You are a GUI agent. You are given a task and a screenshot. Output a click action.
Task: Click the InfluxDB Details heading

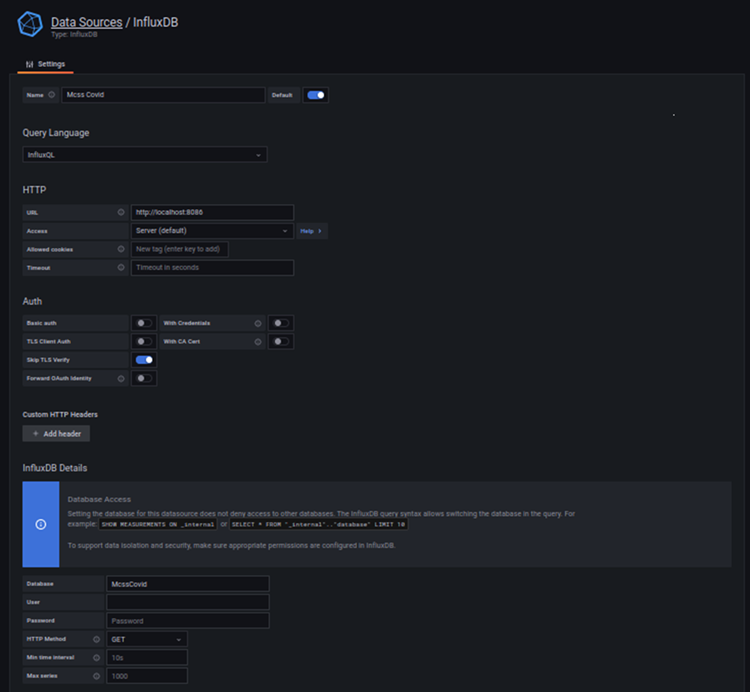[55, 468]
